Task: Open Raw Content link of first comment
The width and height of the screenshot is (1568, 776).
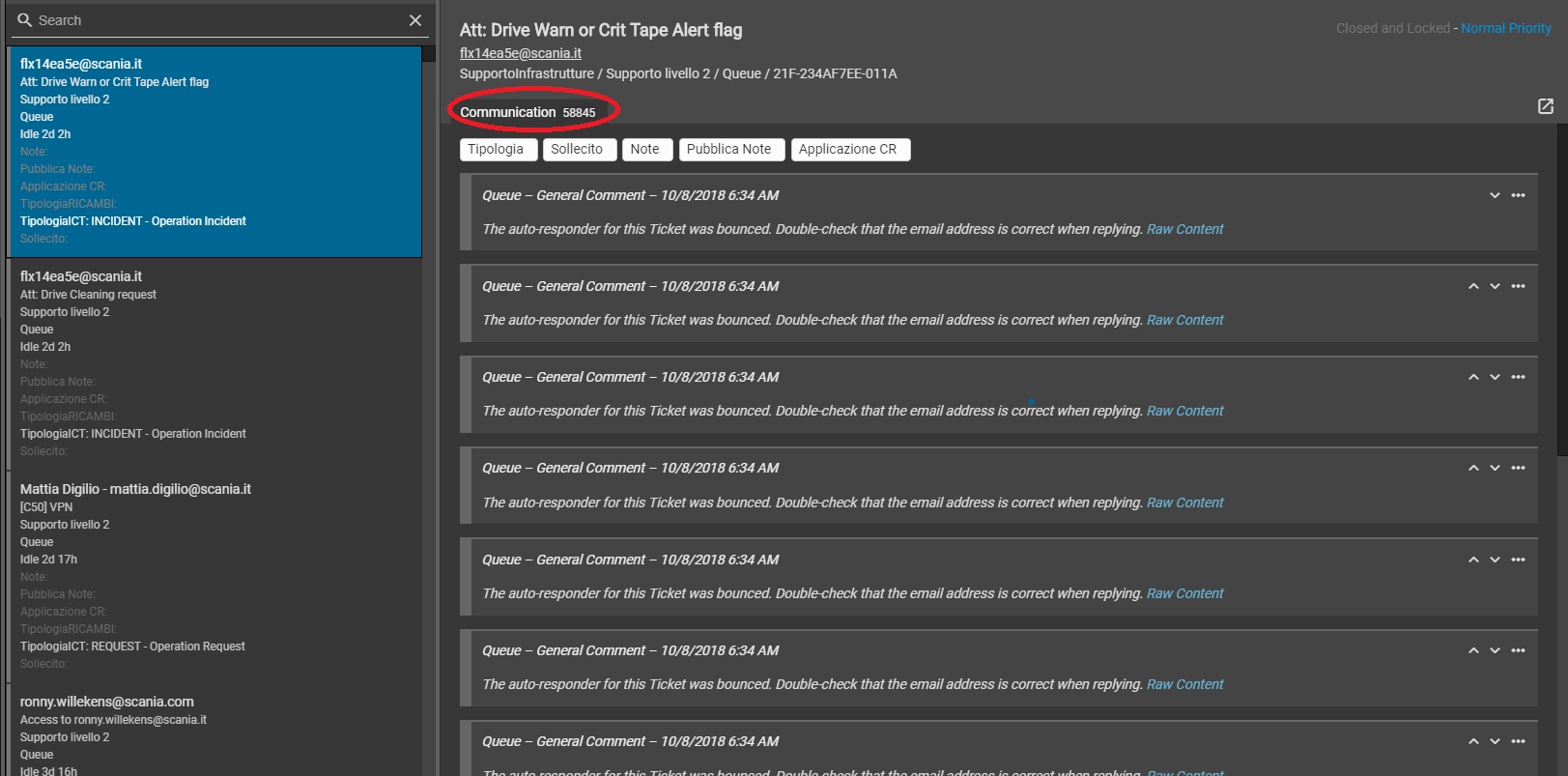Action: coord(1184,229)
